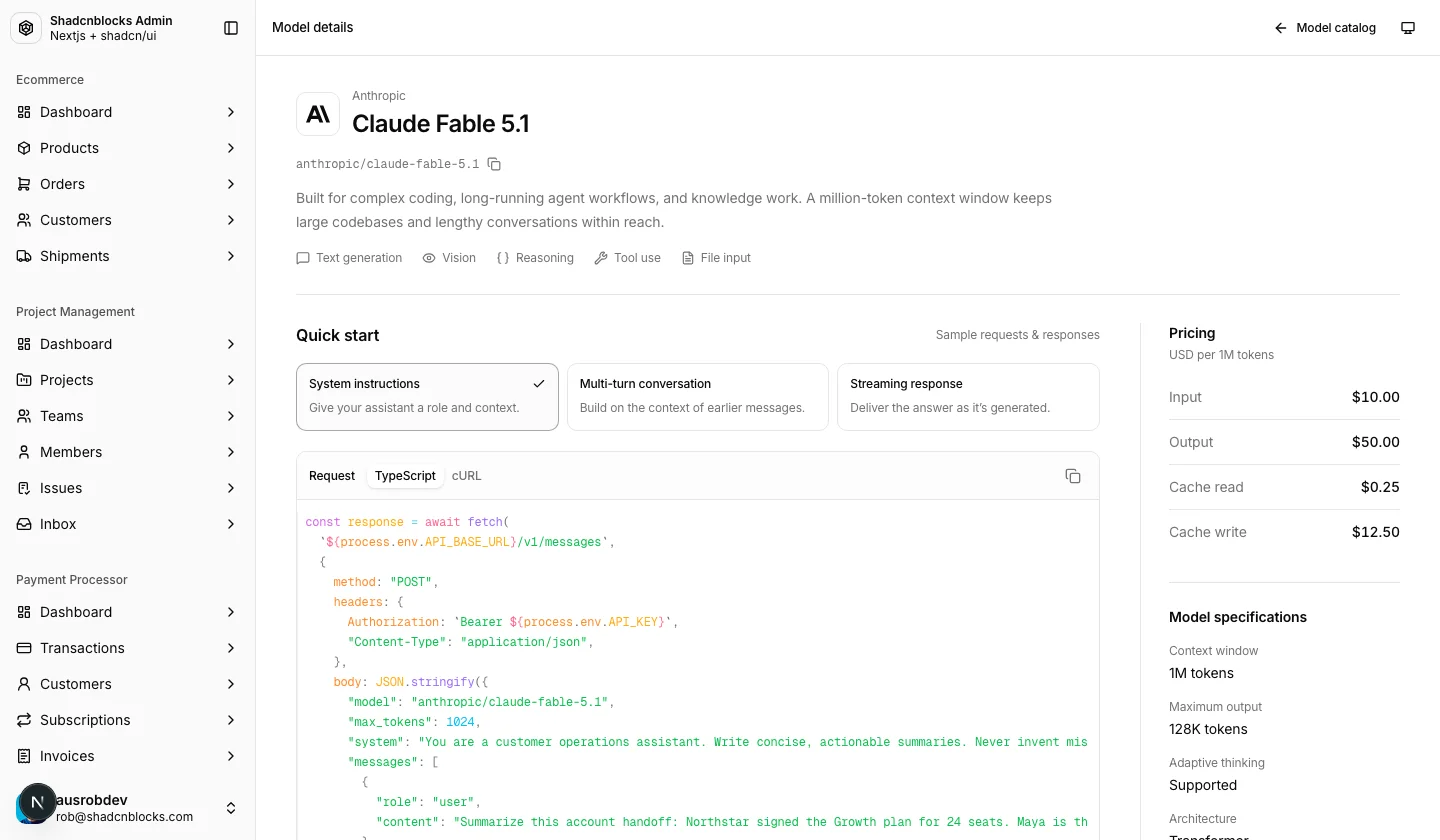This screenshot has height=840, width=1440.
Task: Click the Vision capability tag
Action: coord(449,258)
